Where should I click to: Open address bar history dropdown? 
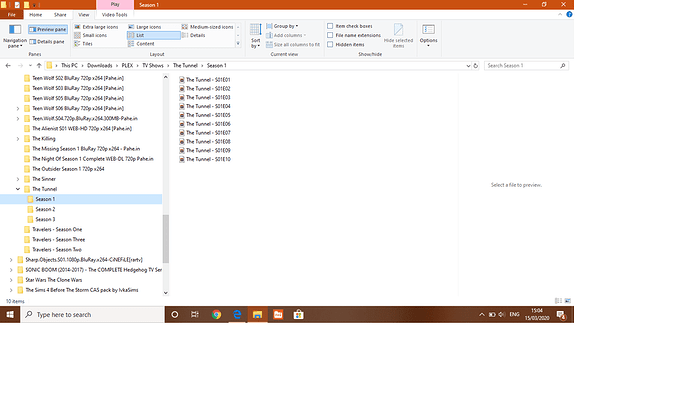[468, 66]
